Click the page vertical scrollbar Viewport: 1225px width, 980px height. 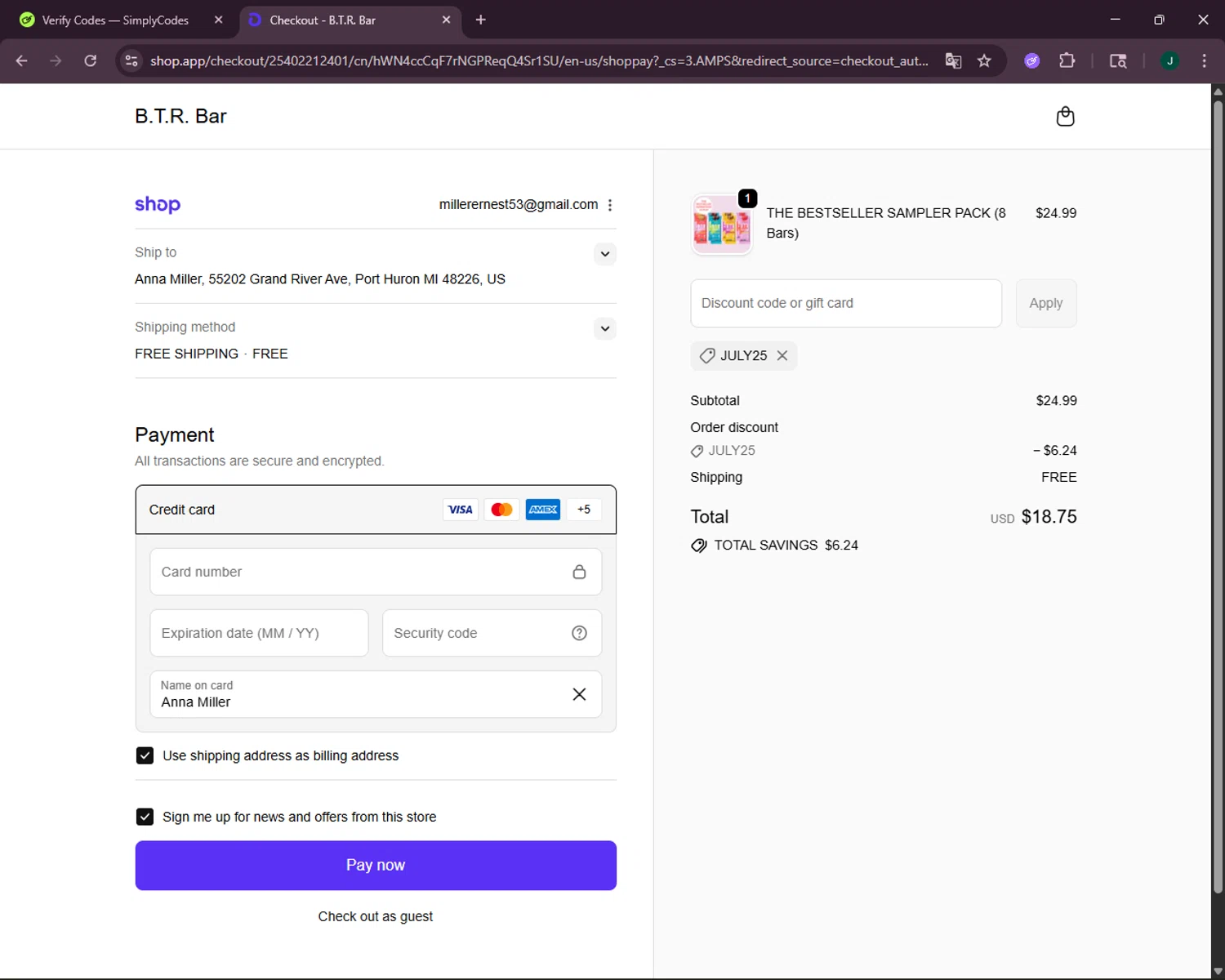point(1218,497)
